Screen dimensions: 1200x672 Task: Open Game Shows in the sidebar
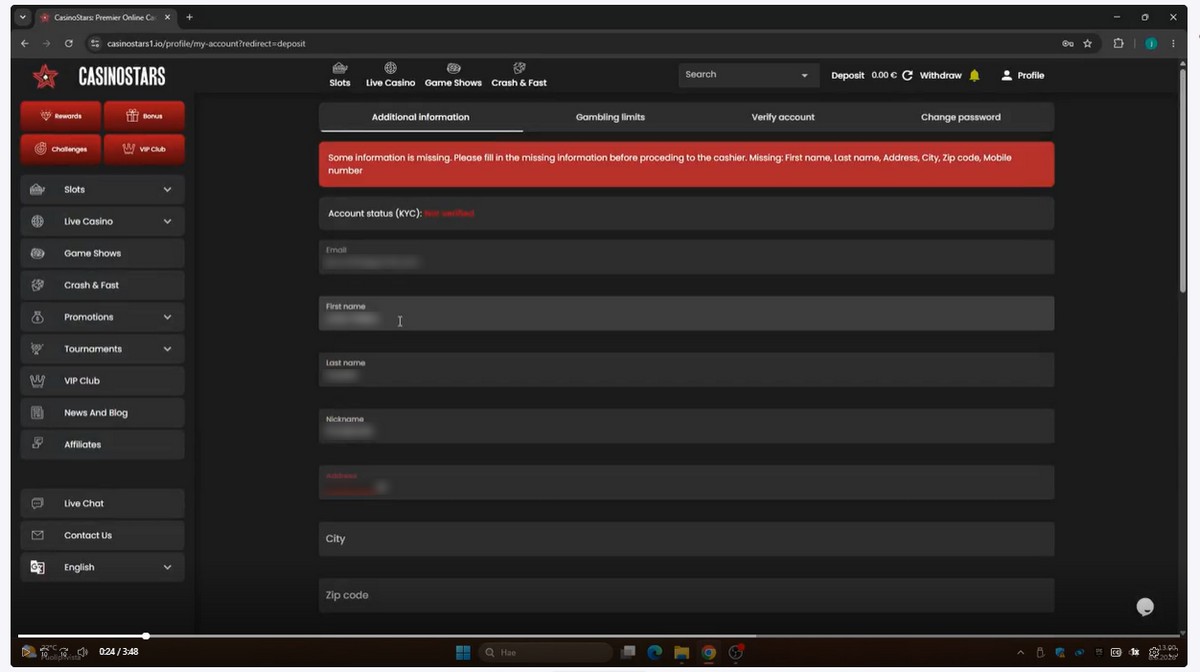[x=102, y=253]
